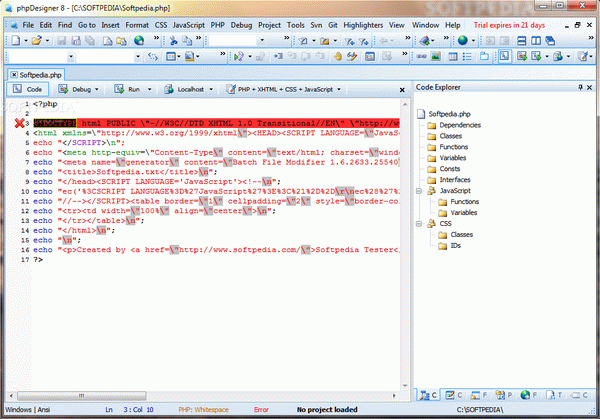
Task: Switch to the Code Explorer bottom tab
Action: [x=428, y=395]
